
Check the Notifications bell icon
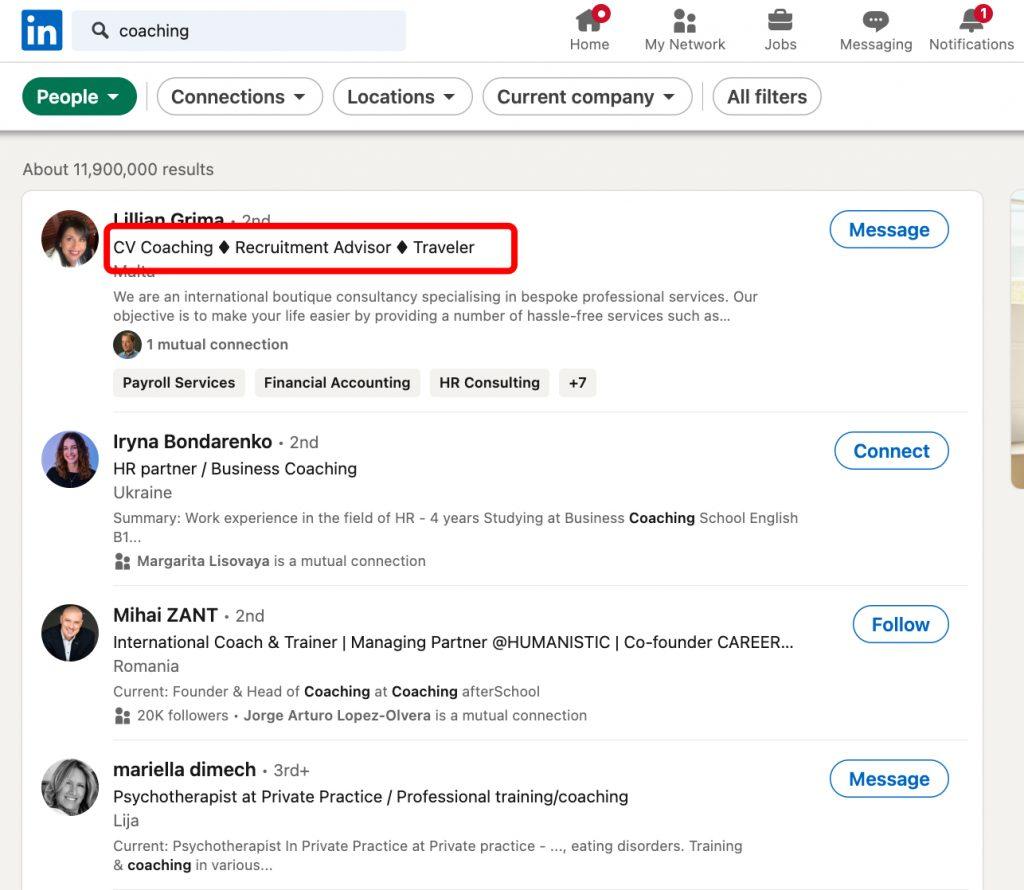pos(971,20)
